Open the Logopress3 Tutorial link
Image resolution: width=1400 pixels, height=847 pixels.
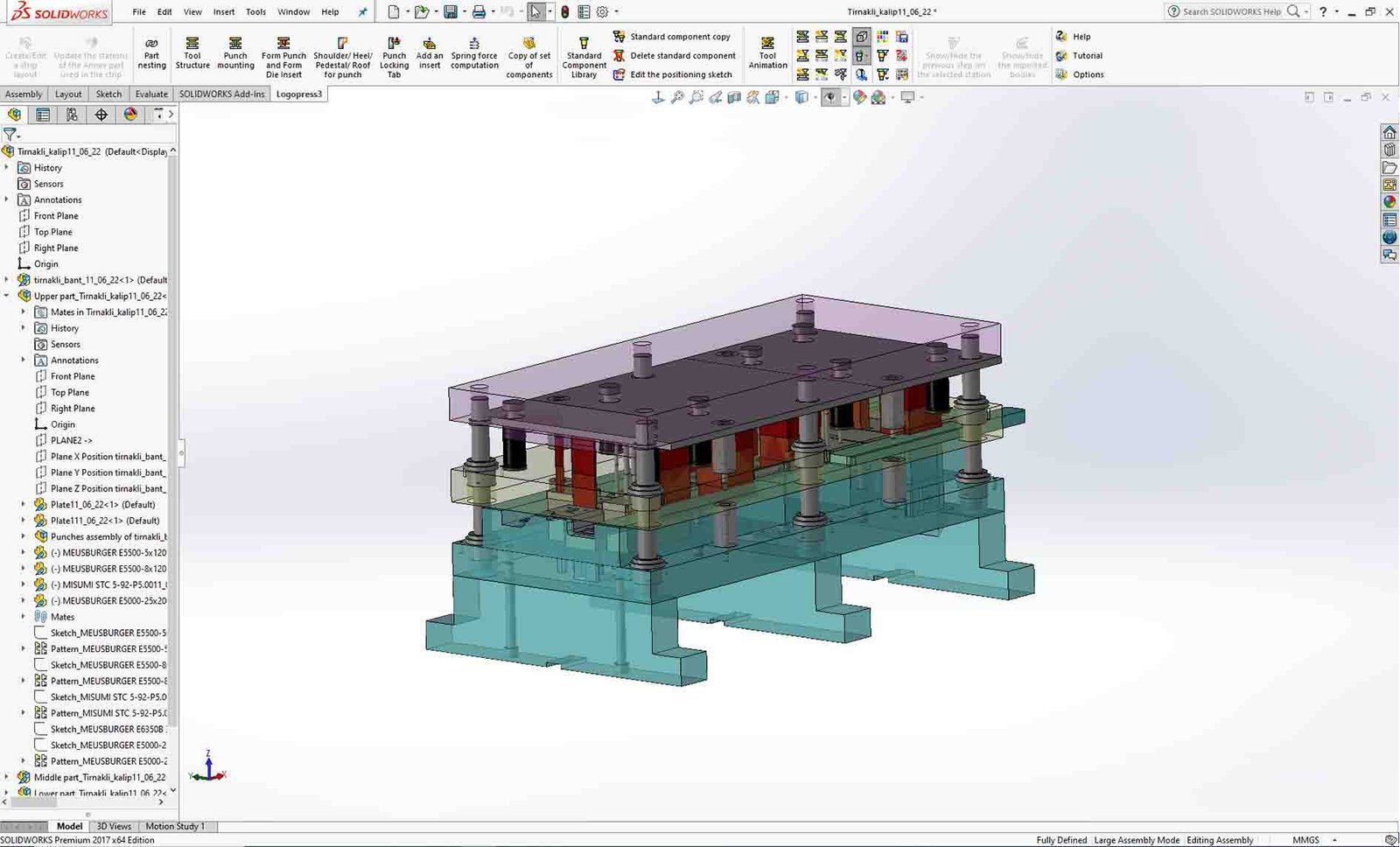1087,55
